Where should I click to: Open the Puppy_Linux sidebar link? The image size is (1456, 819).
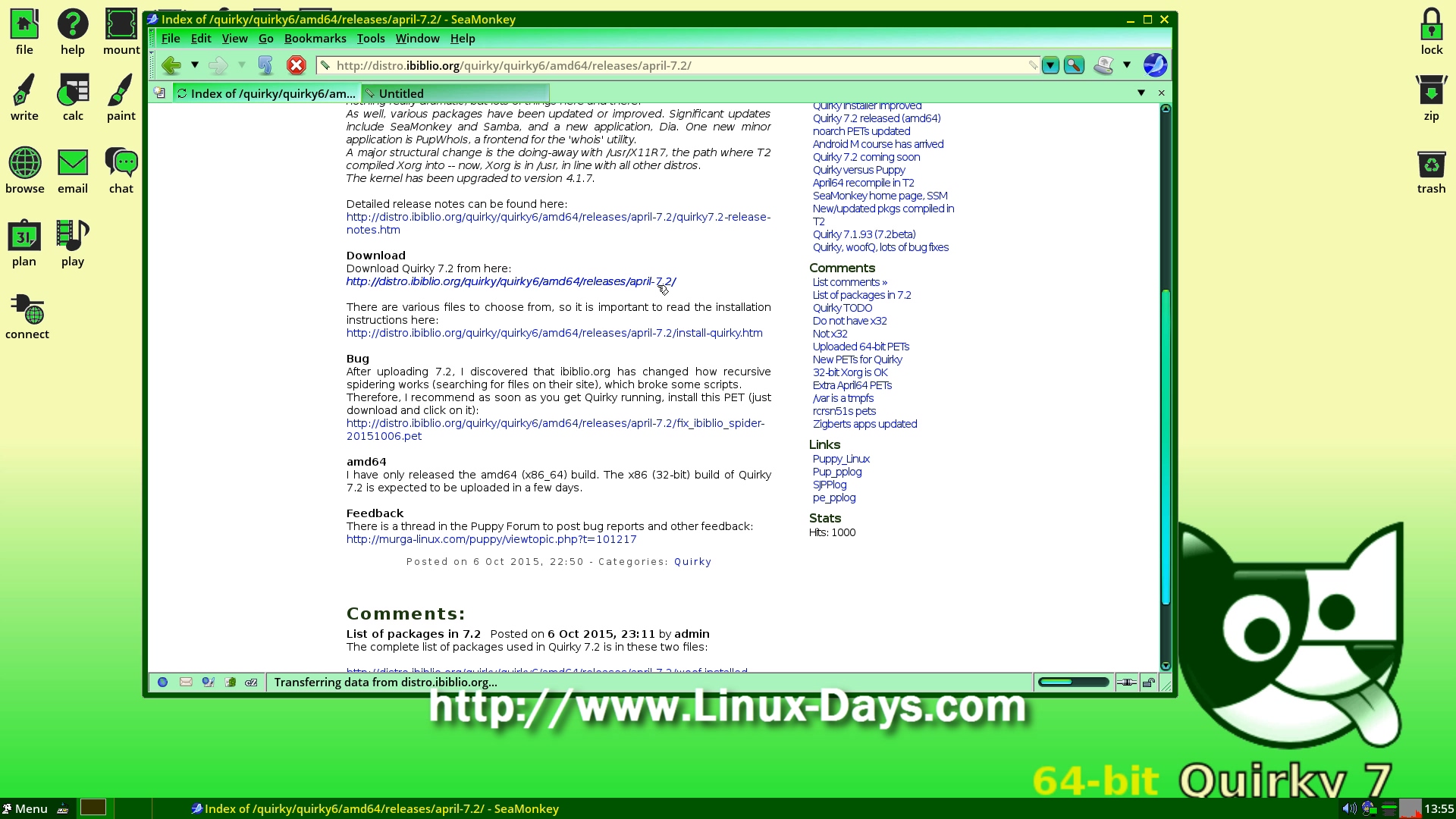point(841,459)
